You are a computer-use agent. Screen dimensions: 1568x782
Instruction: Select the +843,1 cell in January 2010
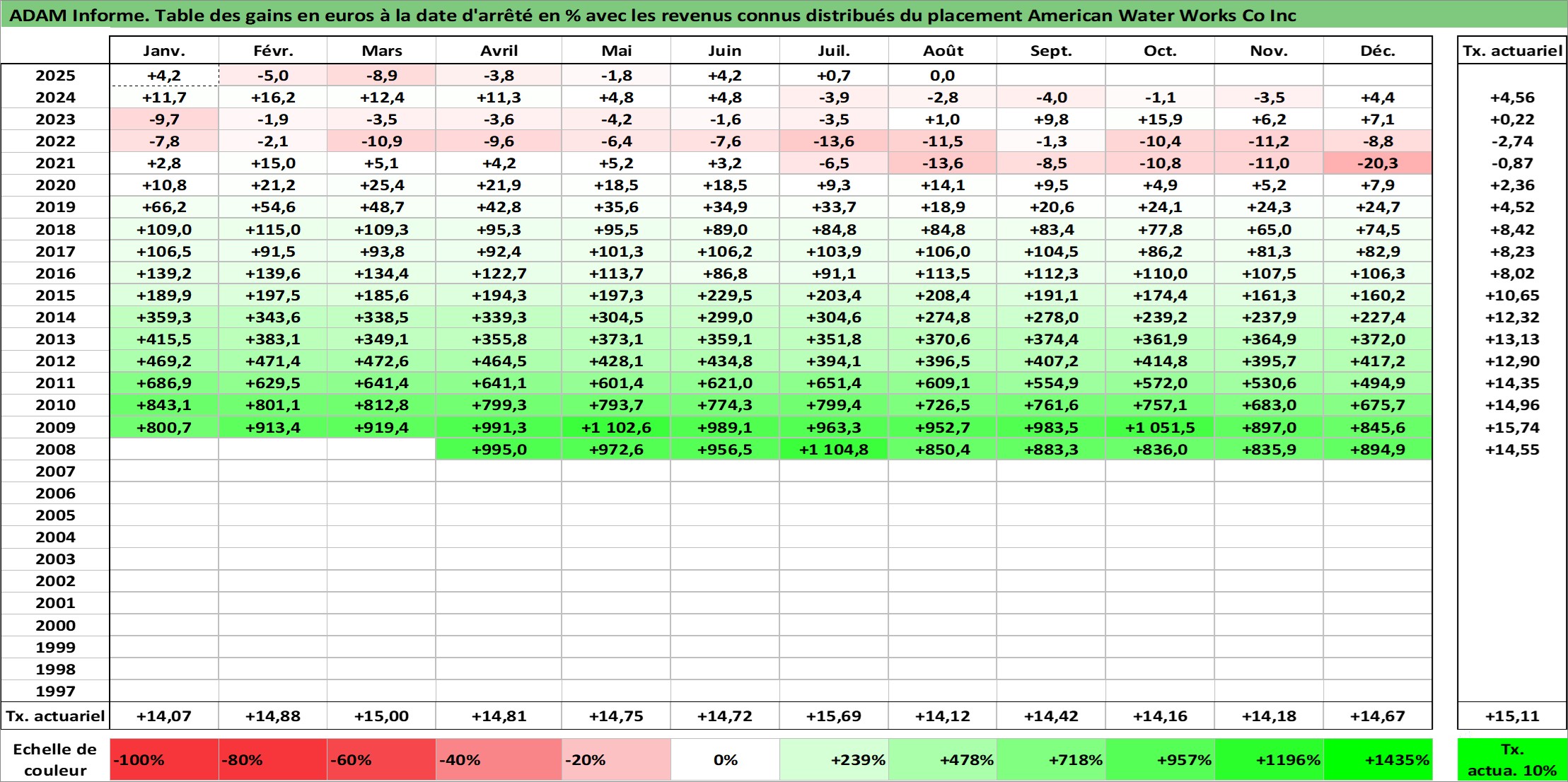pos(164,405)
